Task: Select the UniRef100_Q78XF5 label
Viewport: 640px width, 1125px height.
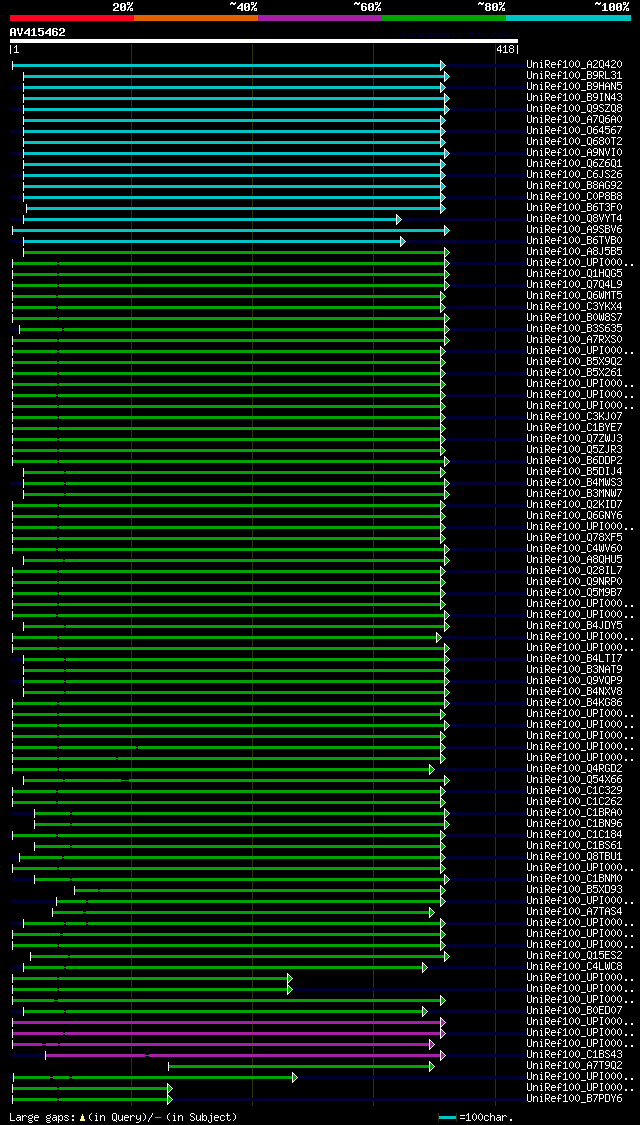Action: [574, 537]
